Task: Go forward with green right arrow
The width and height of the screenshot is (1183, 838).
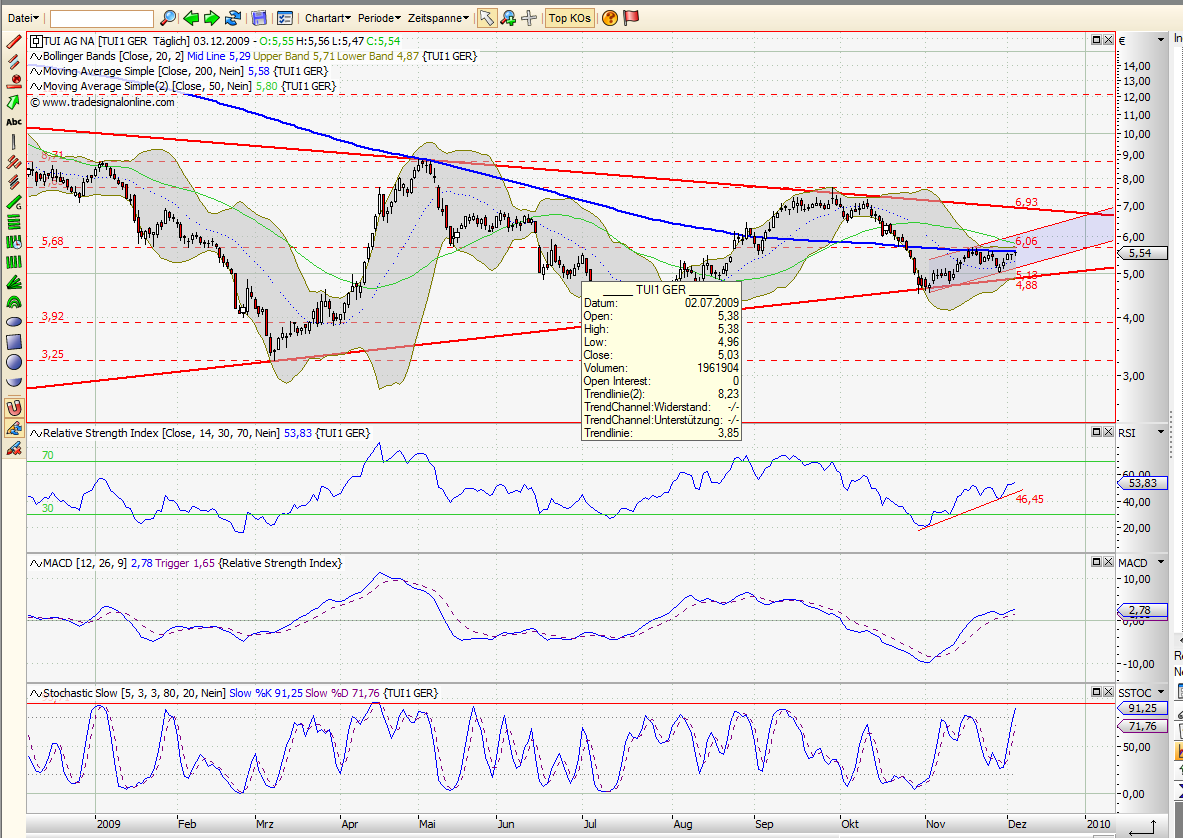Action: (x=212, y=17)
